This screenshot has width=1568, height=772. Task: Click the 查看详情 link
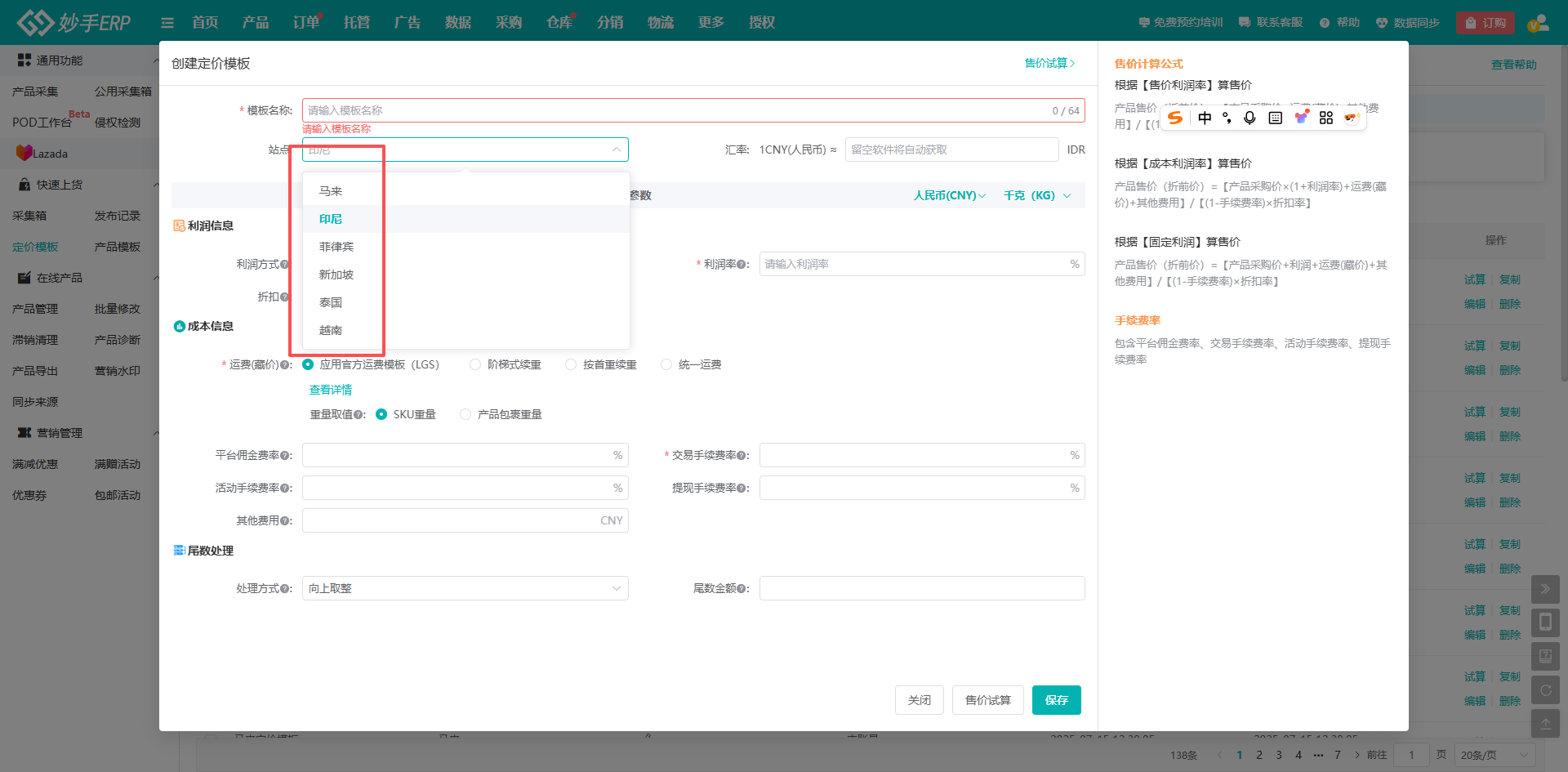click(331, 390)
